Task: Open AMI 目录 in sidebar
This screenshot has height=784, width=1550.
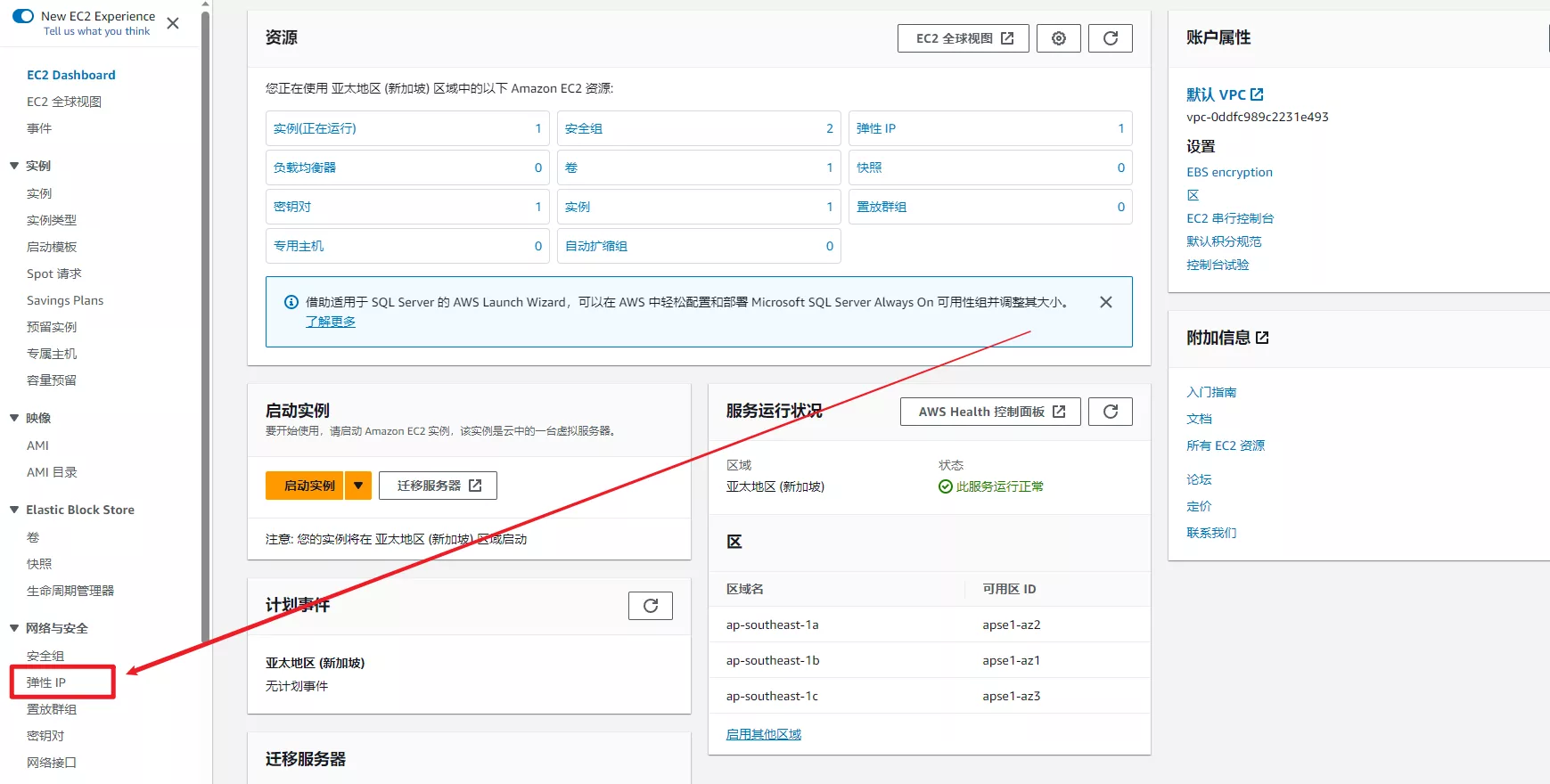Action: pos(52,472)
